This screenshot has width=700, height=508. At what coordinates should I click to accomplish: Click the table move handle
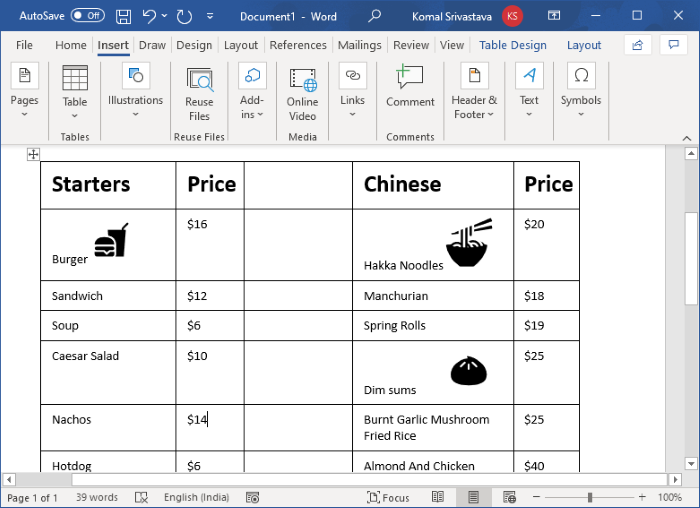coord(33,154)
